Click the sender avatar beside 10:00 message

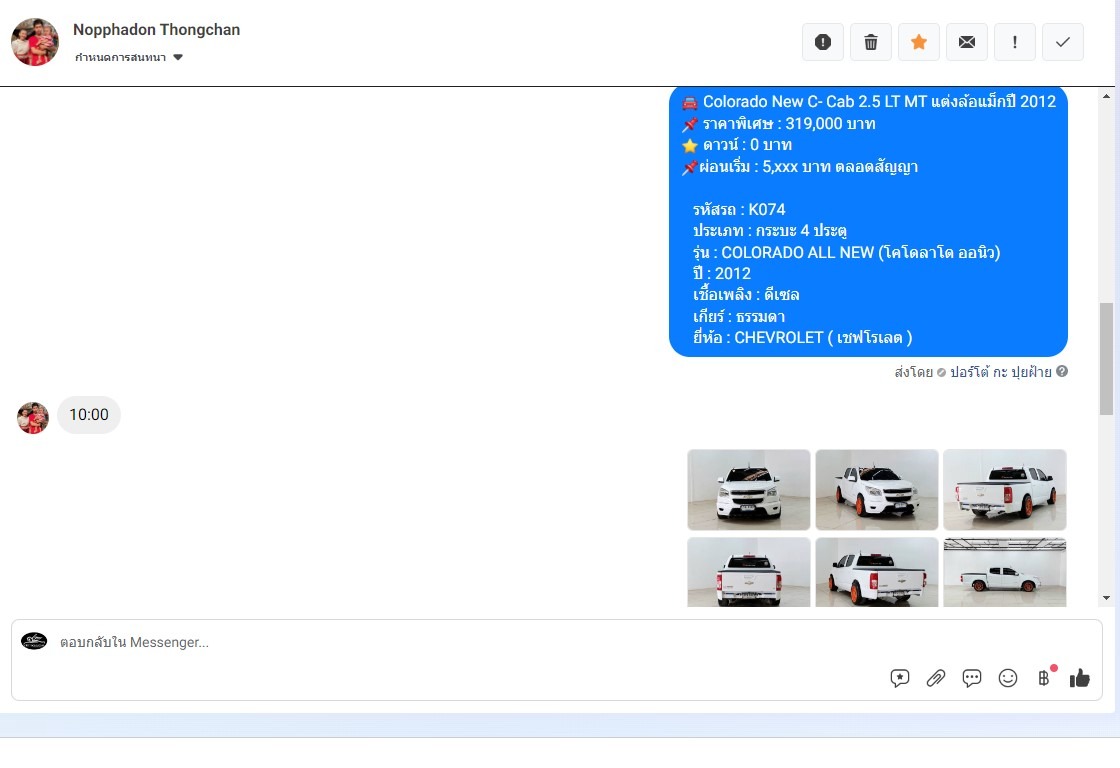tap(33, 418)
